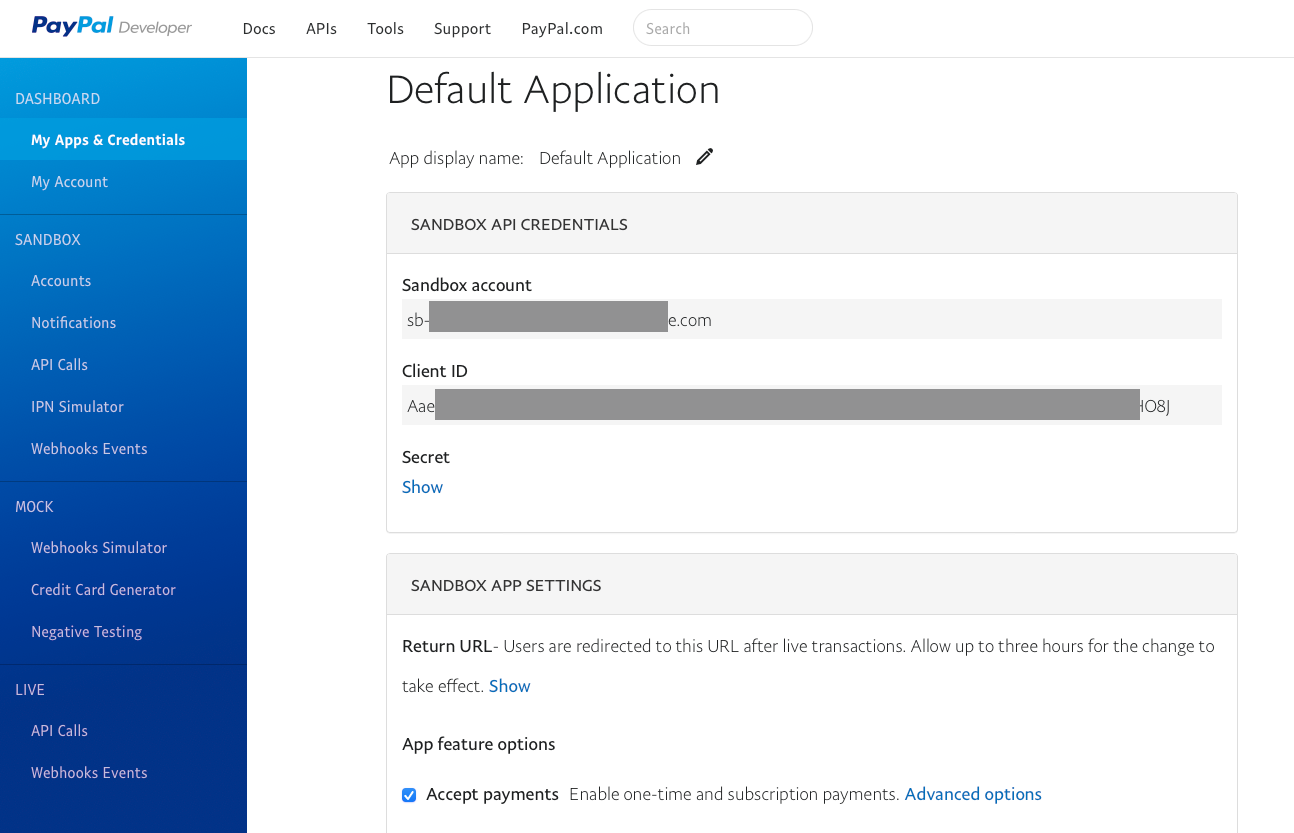
Task: Open the Tools menu
Action: tap(385, 28)
